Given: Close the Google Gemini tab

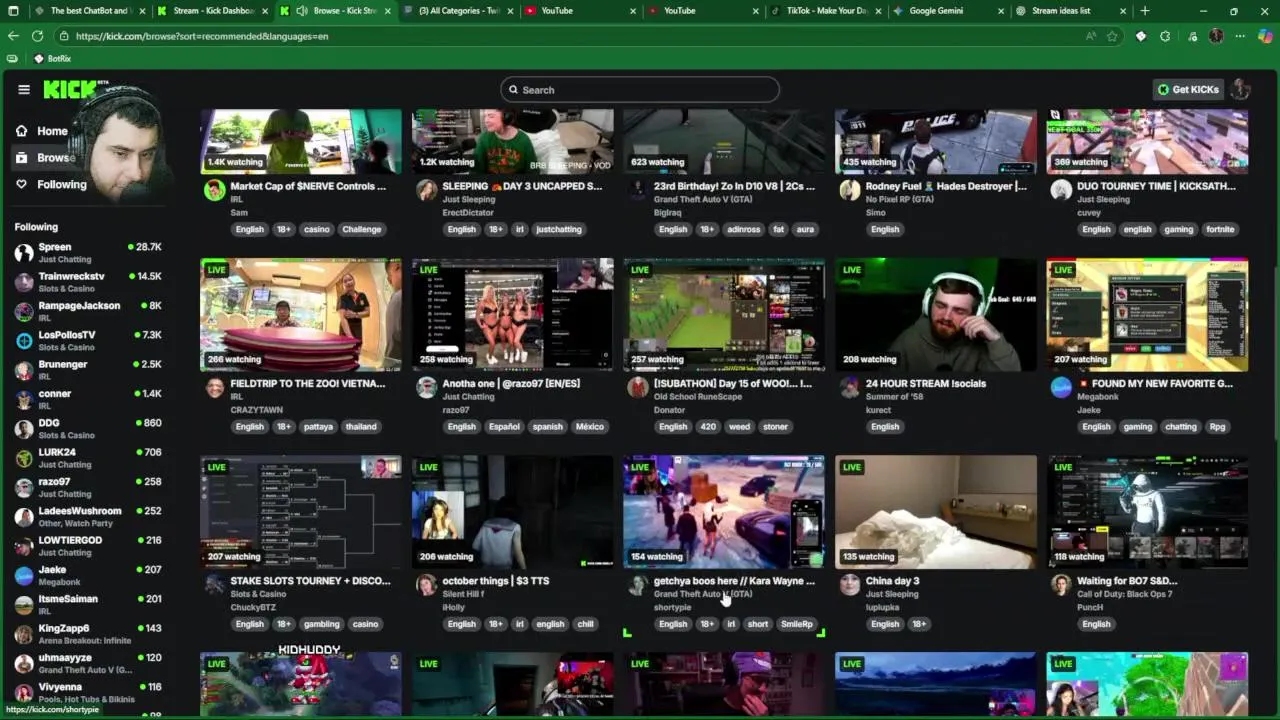Looking at the screenshot, I should tap(1001, 11).
